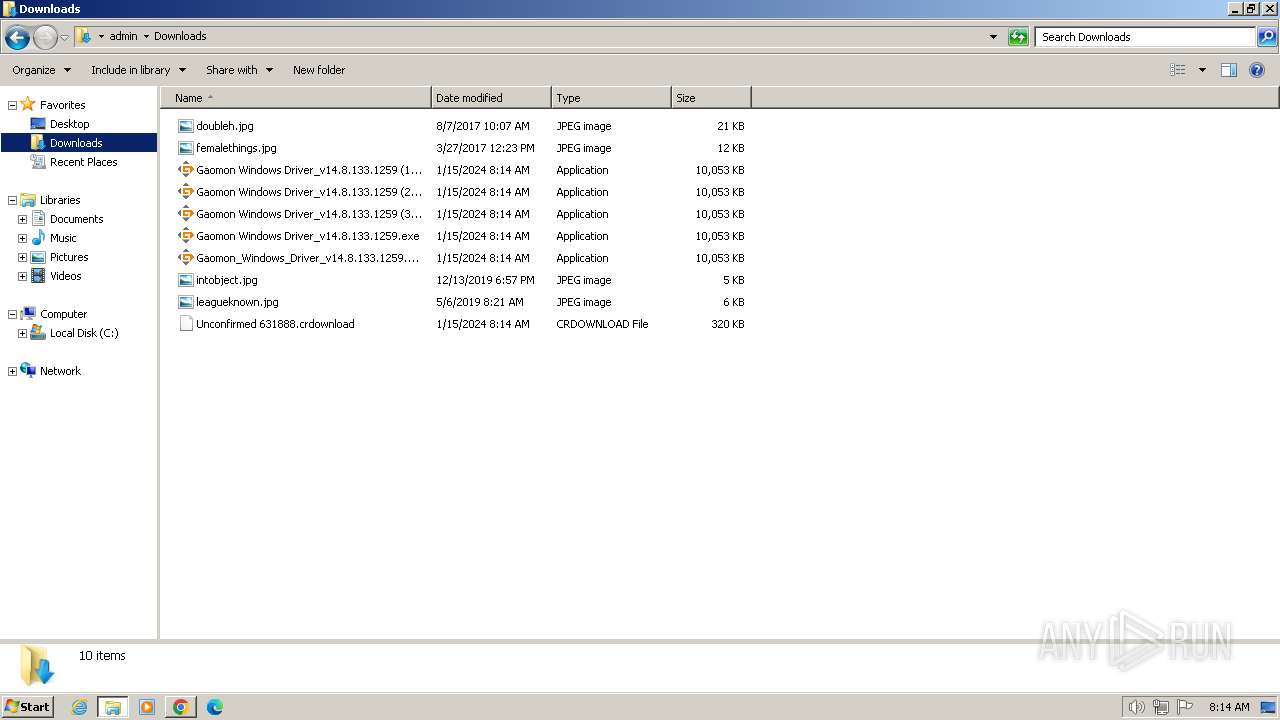Expand the Pictures library
Viewport: 1280px width, 720px height.
22,257
